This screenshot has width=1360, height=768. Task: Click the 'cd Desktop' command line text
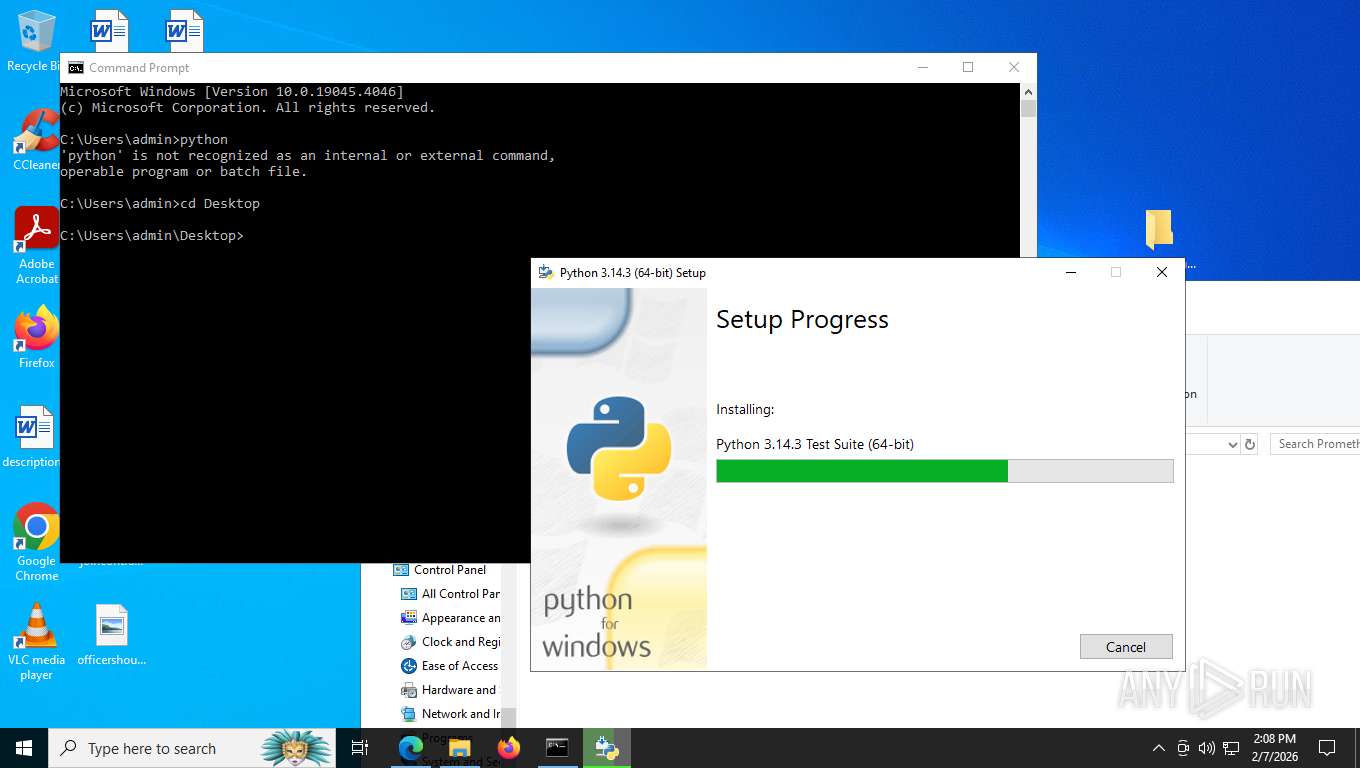click(220, 203)
